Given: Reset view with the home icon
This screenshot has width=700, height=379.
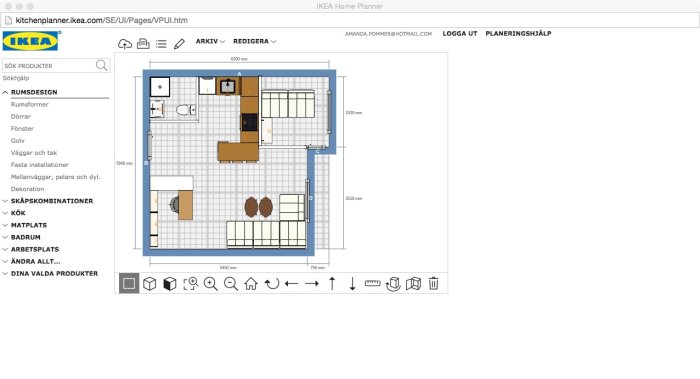Looking at the screenshot, I should [x=251, y=283].
